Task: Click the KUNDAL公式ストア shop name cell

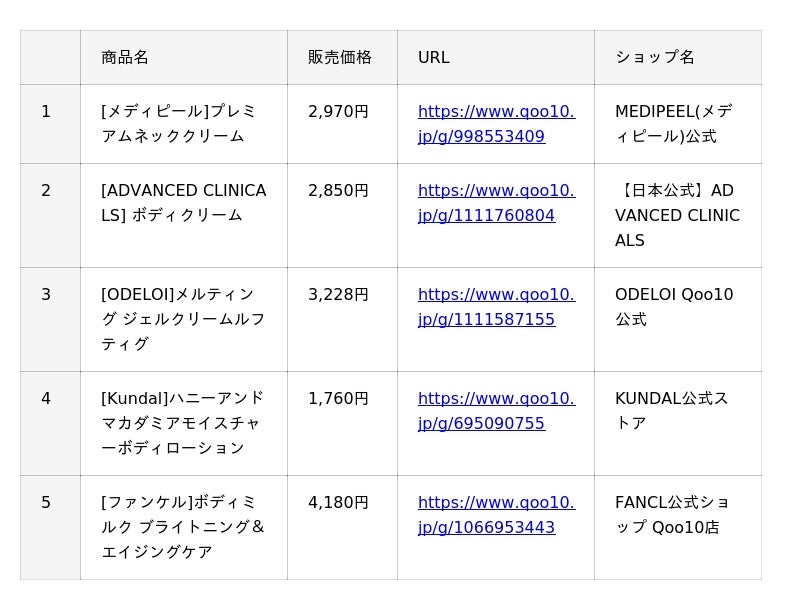Action: 671,411
